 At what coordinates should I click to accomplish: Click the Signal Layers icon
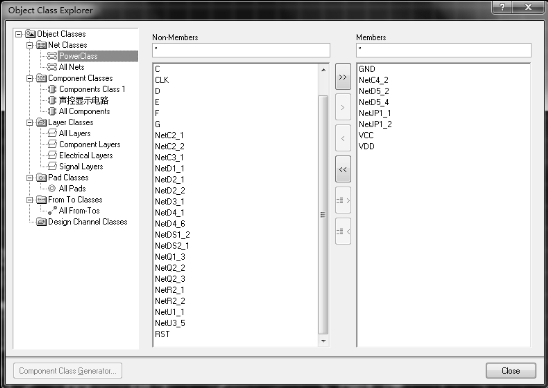52,166
